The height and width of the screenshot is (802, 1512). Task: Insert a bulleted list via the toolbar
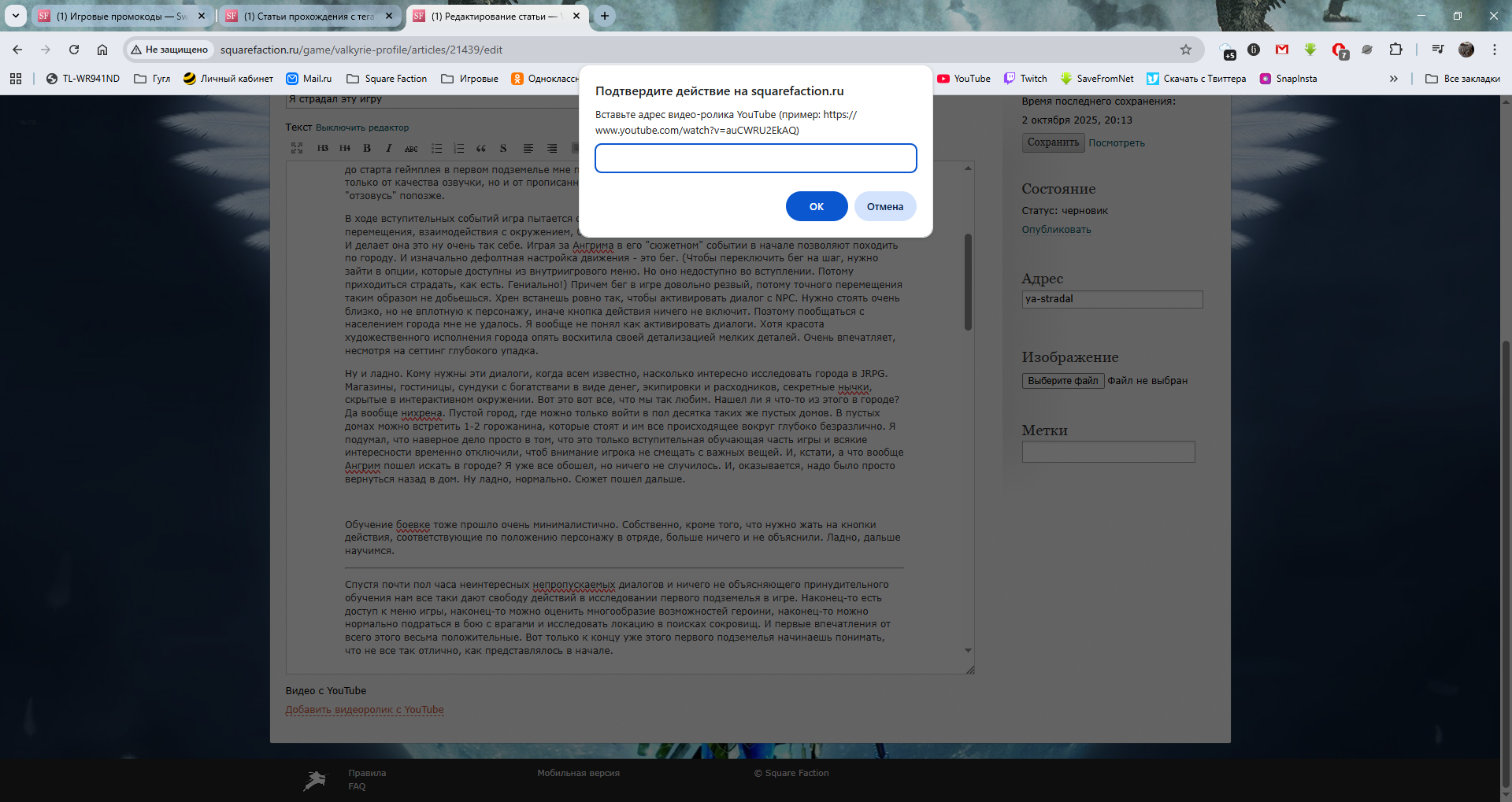pos(436,148)
